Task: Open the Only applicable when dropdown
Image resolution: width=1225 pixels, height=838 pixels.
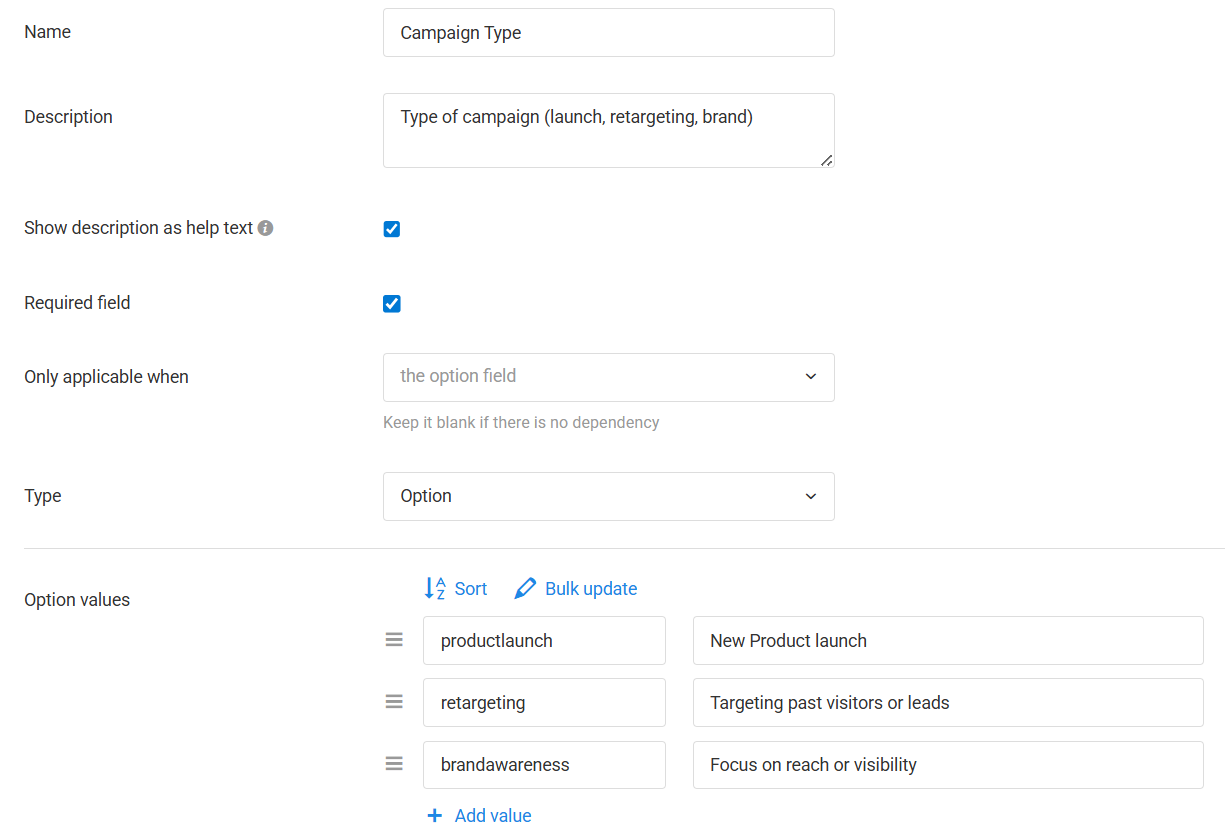Action: 608,377
